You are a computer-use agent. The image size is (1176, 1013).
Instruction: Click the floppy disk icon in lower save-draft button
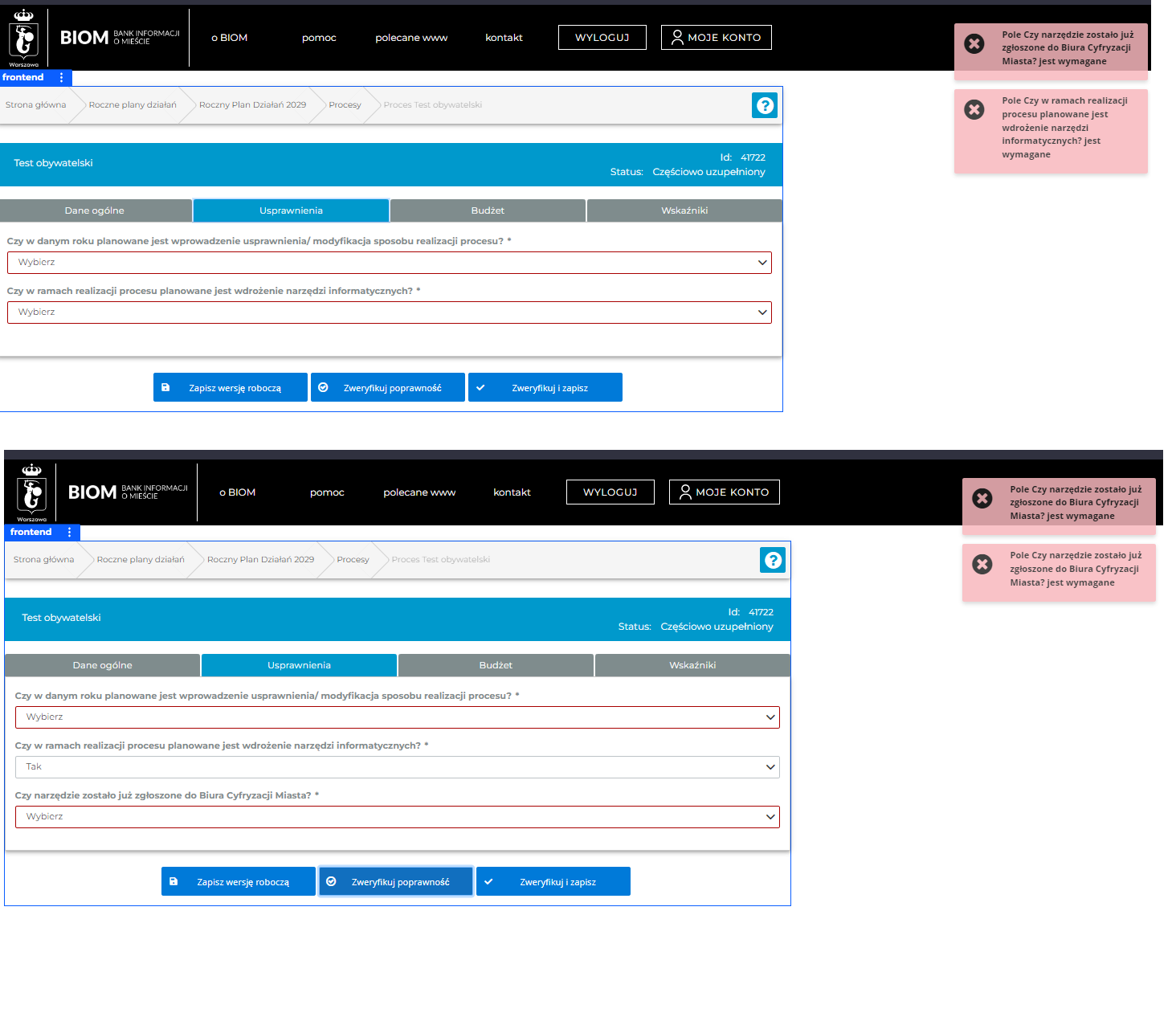pyautogui.click(x=174, y=881)
